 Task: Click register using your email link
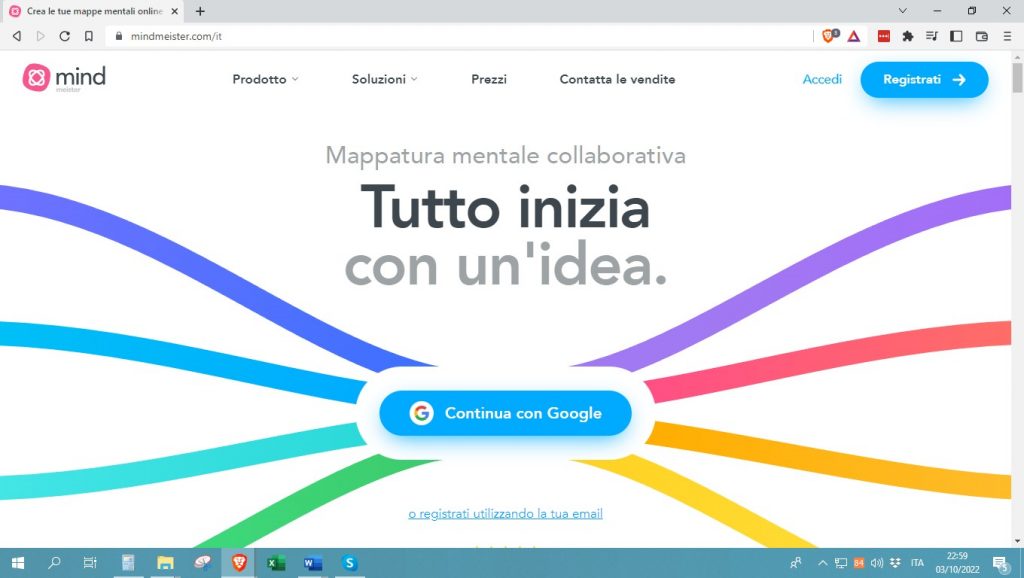(505, 514)
